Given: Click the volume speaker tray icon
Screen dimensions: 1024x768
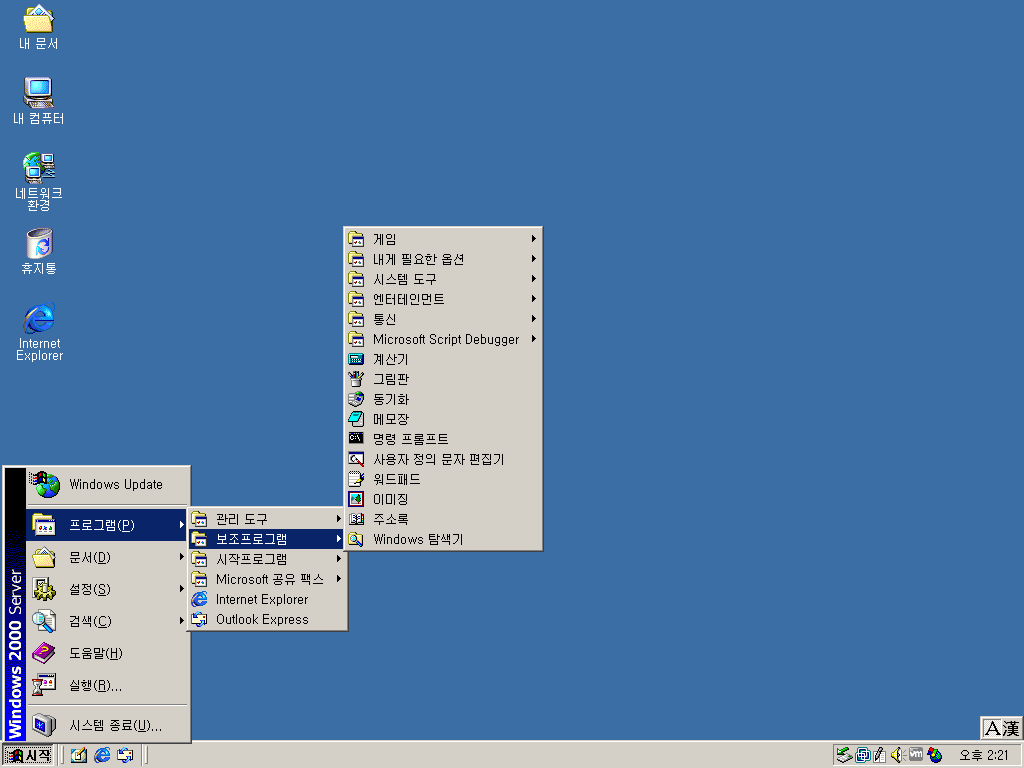Looking at the screenshot, I should pos(897,755).
